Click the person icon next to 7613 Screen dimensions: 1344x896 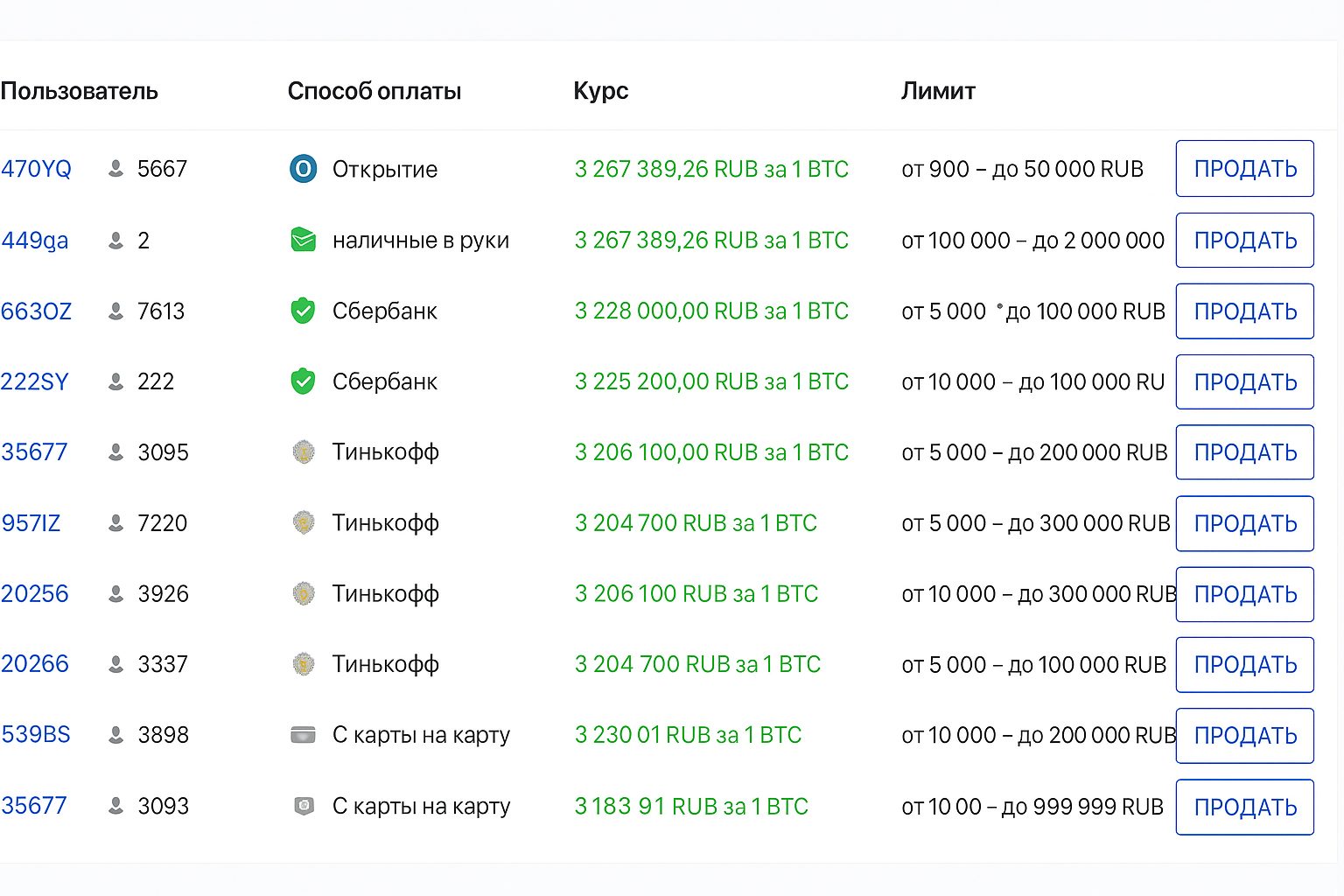point(115,311)
